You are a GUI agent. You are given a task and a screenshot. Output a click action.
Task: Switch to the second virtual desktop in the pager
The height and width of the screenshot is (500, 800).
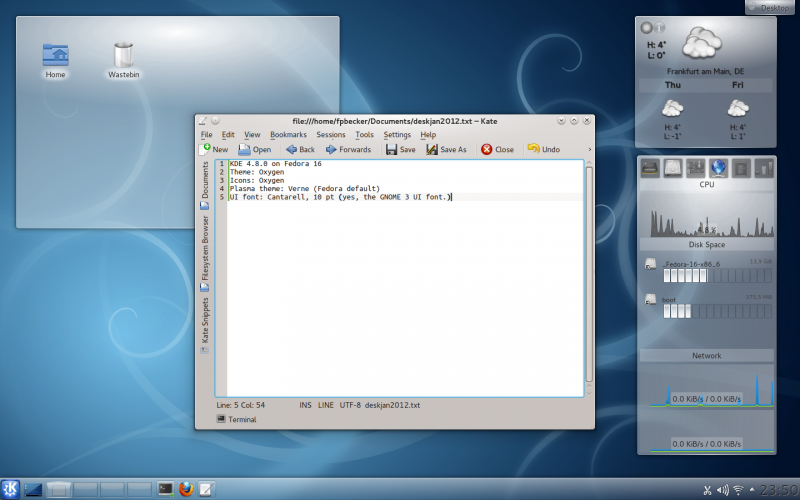[x=85, y=490]
